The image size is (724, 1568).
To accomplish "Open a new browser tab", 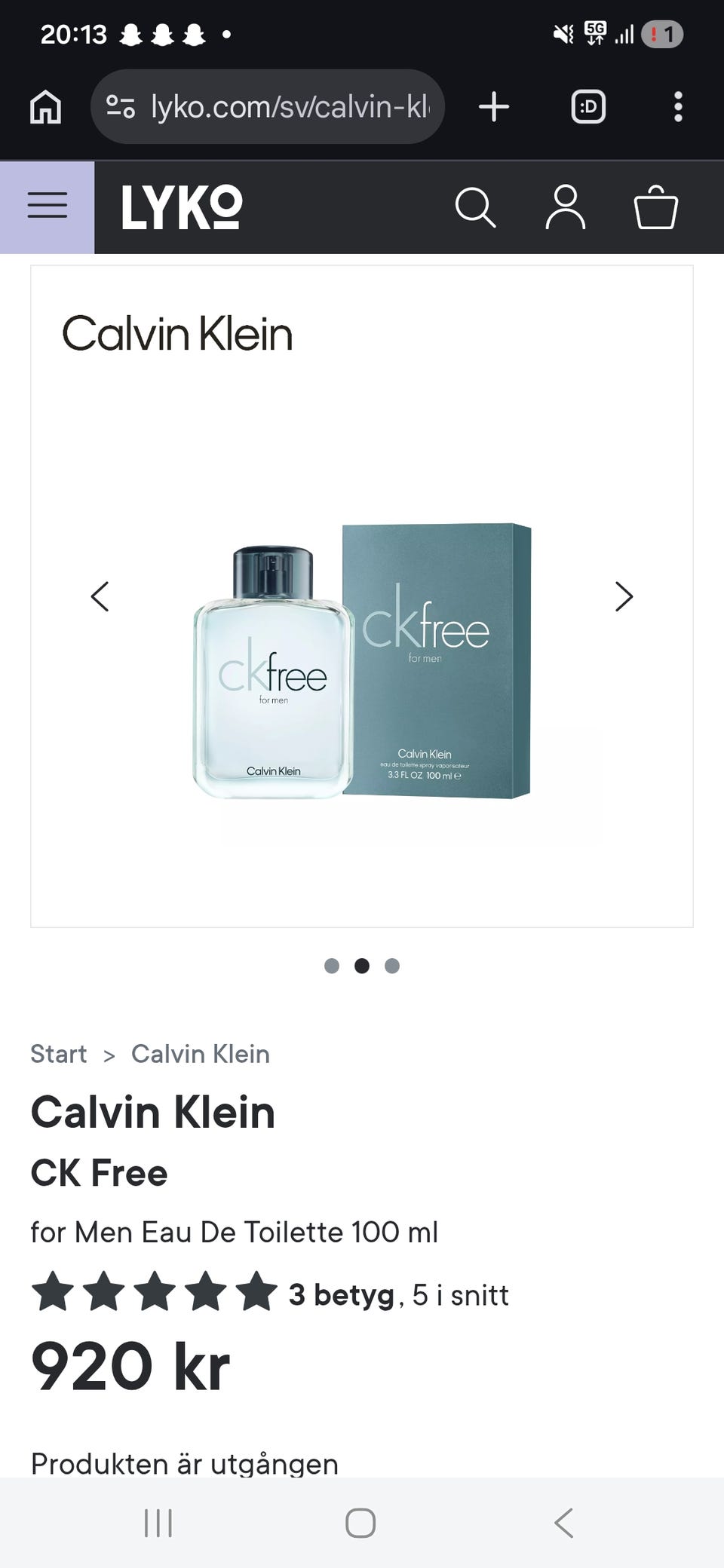I will (x=494, y=107).
